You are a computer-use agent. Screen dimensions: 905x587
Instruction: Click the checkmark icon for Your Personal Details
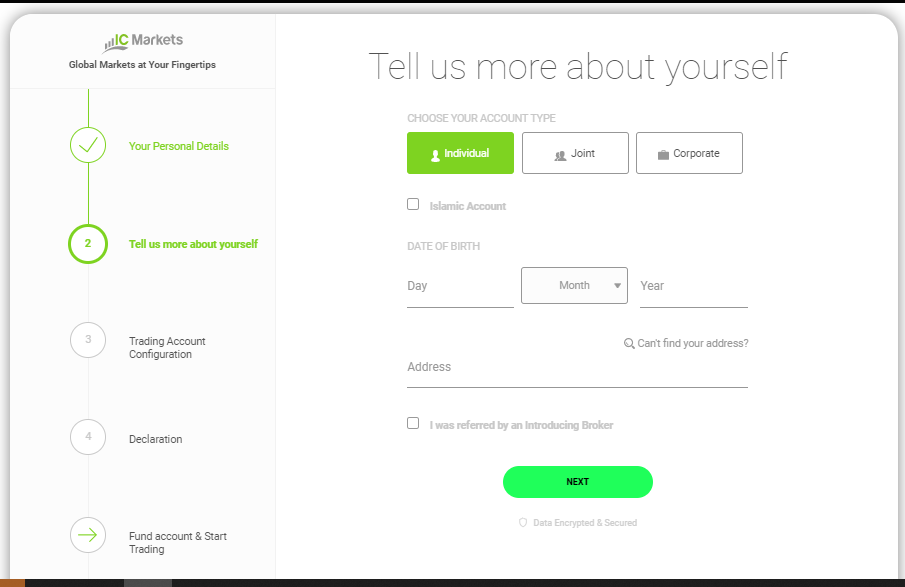(x=88, y=145)
